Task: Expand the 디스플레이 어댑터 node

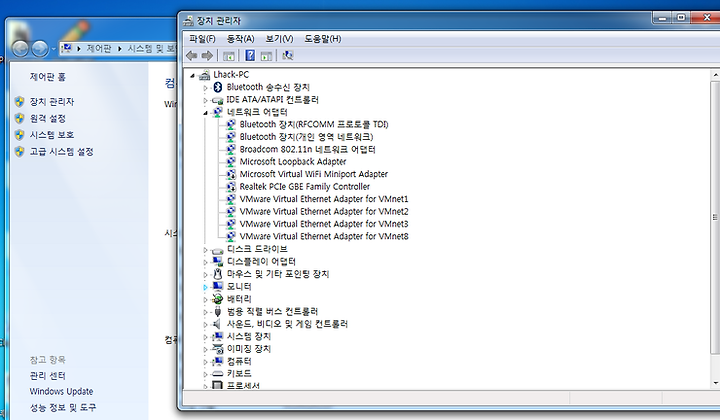Action: 206,262
